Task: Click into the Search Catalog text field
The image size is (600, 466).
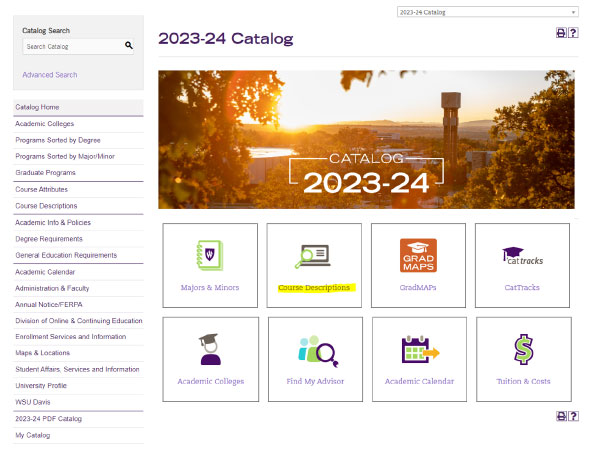Action: point(72,46)
